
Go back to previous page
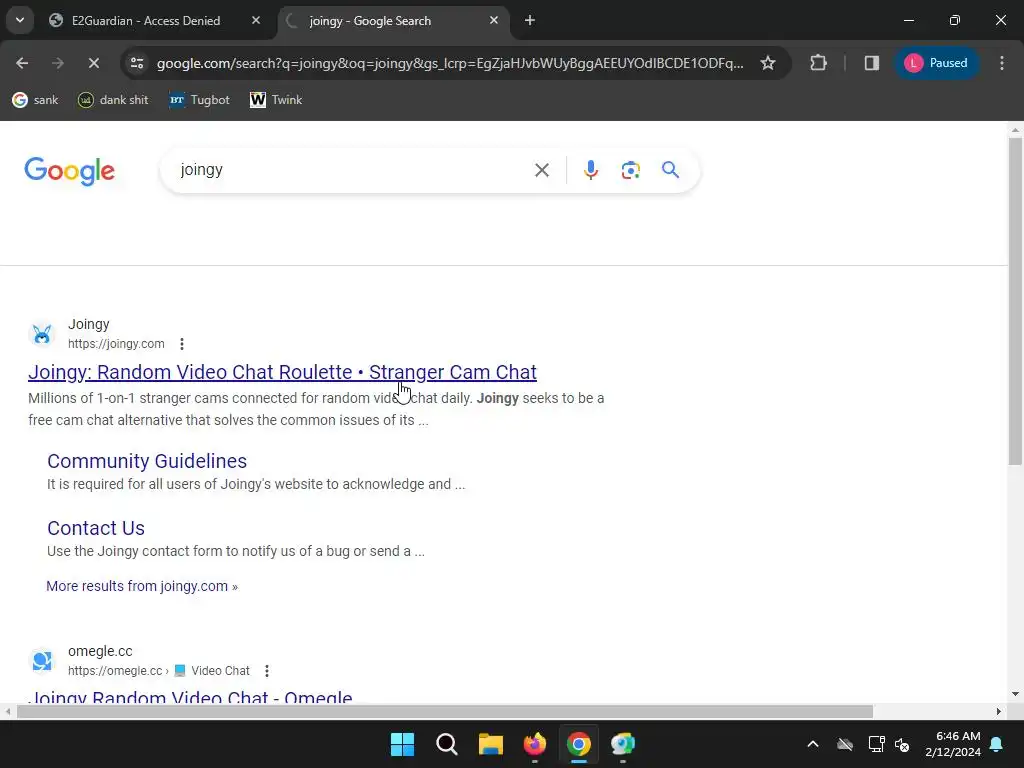[22, 63]
